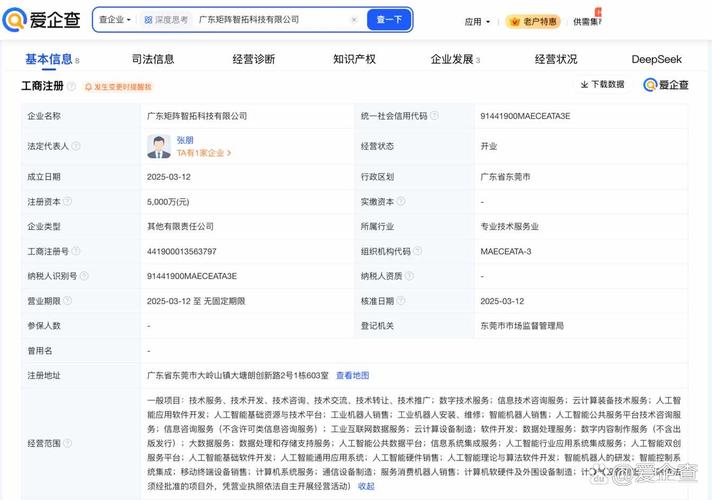712x500 pixels.
Task: Click the establishment date 2025-03-12 in 成立日期 row
Action: pyautogui.click(x=168, y=177)
